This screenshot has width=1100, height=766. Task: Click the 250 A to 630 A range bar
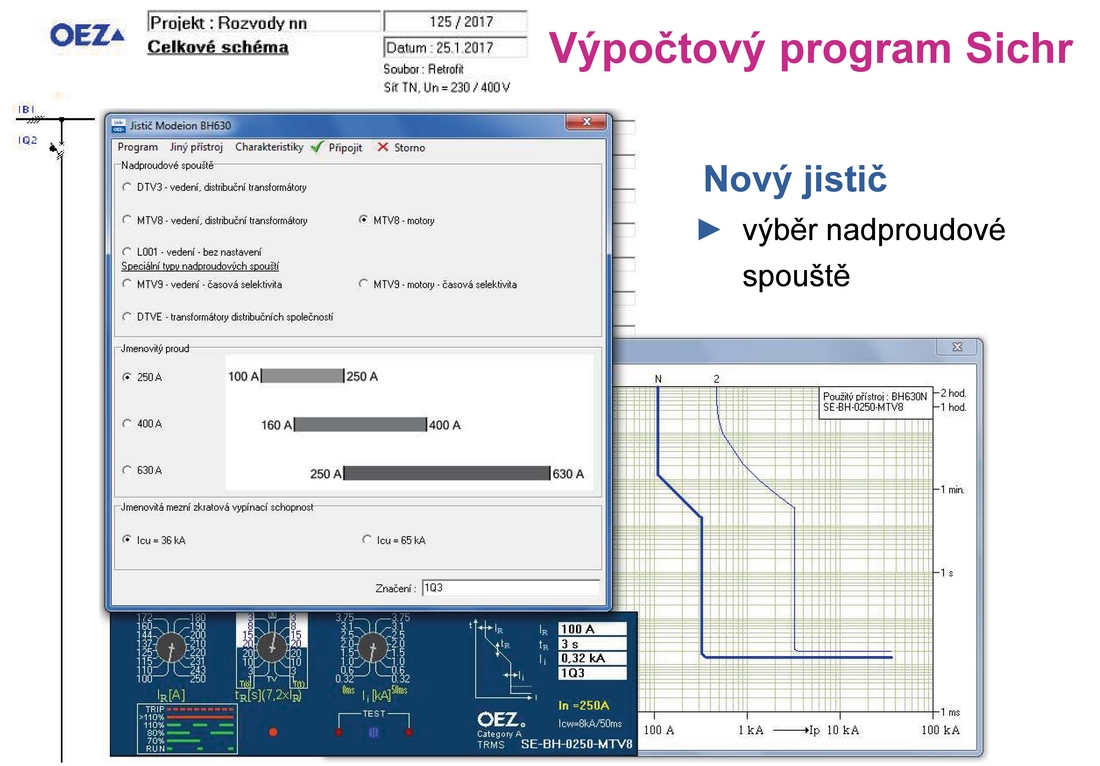[447, 473]
